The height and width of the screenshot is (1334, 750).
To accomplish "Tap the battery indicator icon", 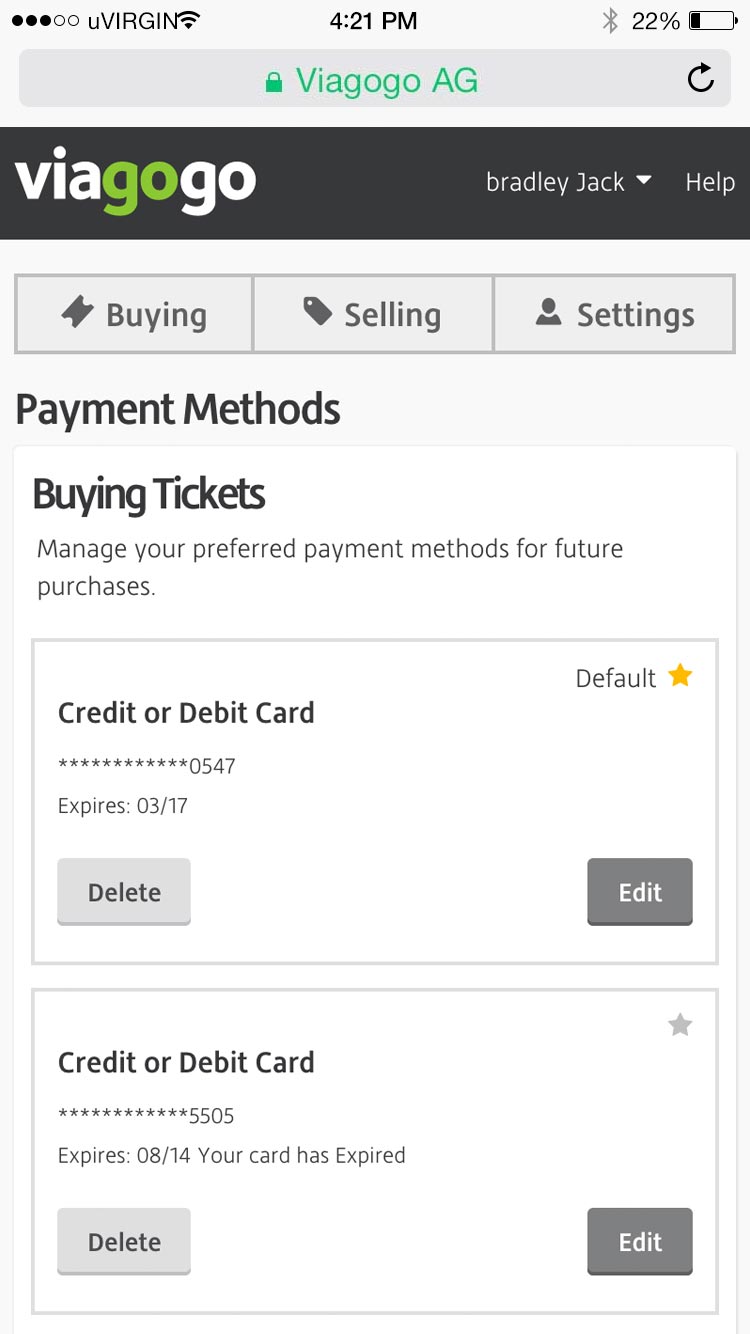I will 712,20.
